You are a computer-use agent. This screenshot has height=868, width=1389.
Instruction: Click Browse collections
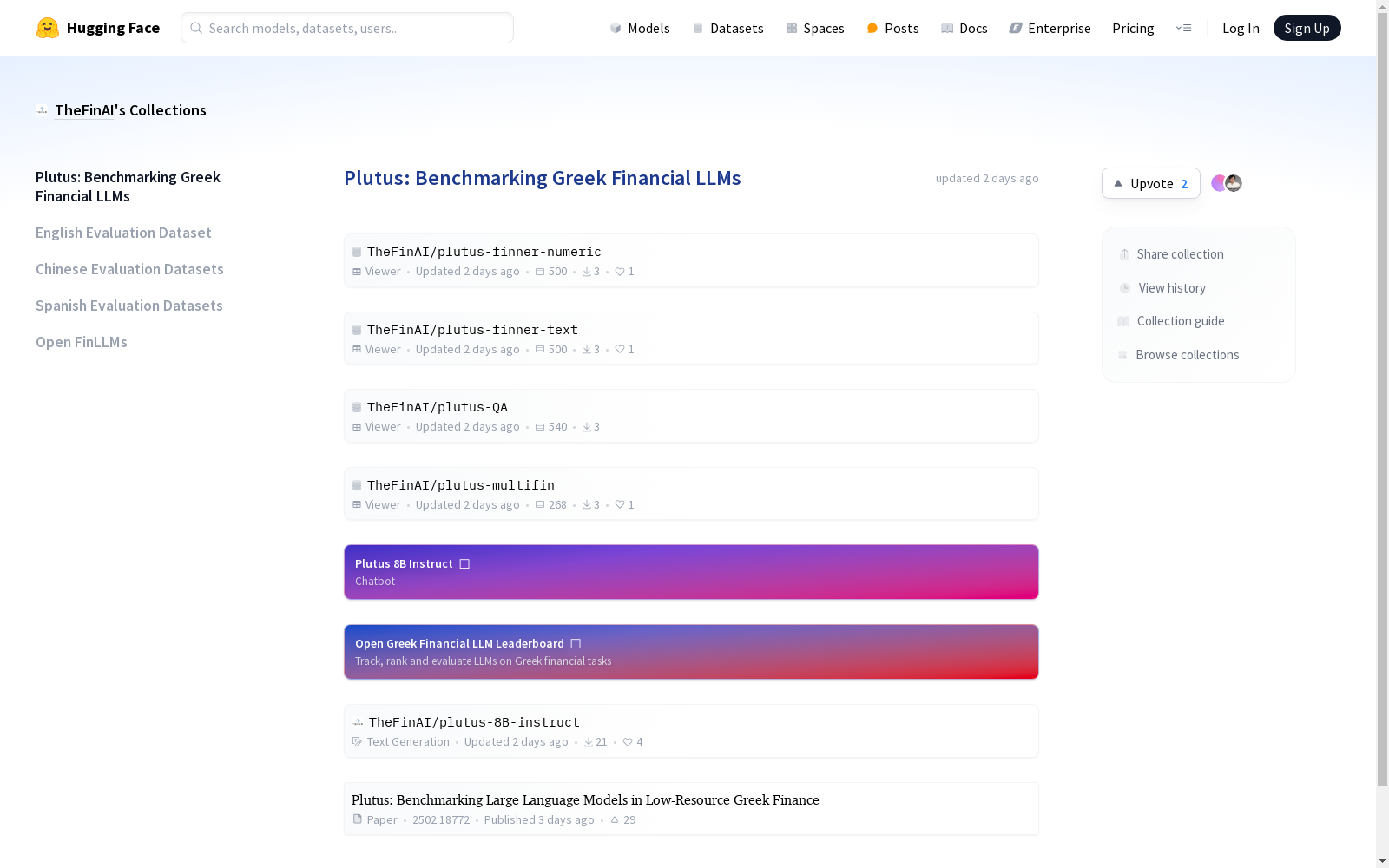point(1179,355)
